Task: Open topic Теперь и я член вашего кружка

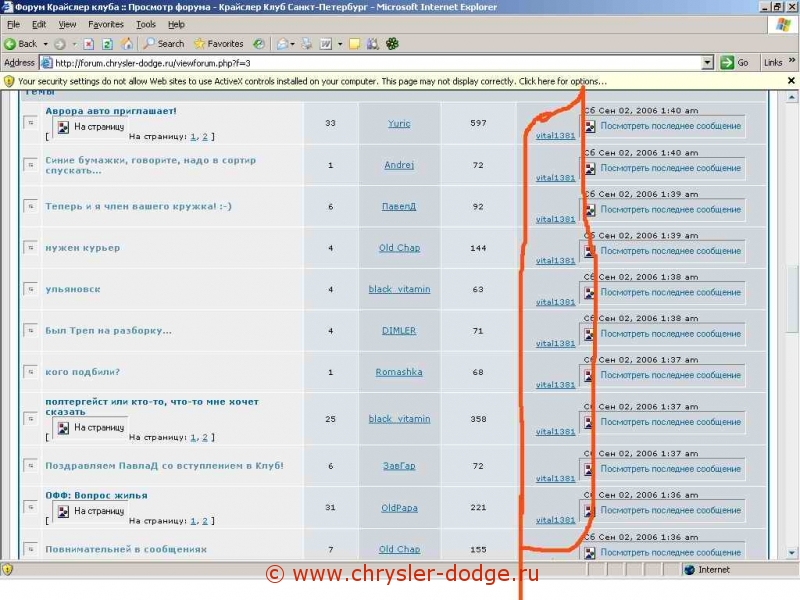Action: coord(138,206)
